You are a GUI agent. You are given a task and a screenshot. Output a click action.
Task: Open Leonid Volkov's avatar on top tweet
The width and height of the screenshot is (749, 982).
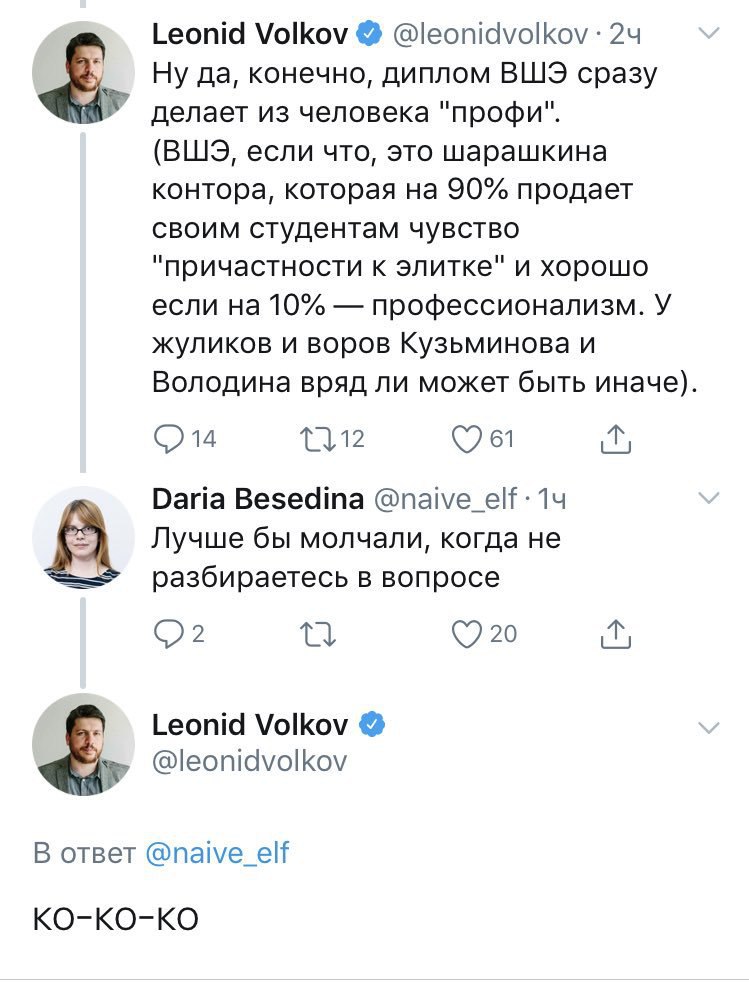coord(83,72)
